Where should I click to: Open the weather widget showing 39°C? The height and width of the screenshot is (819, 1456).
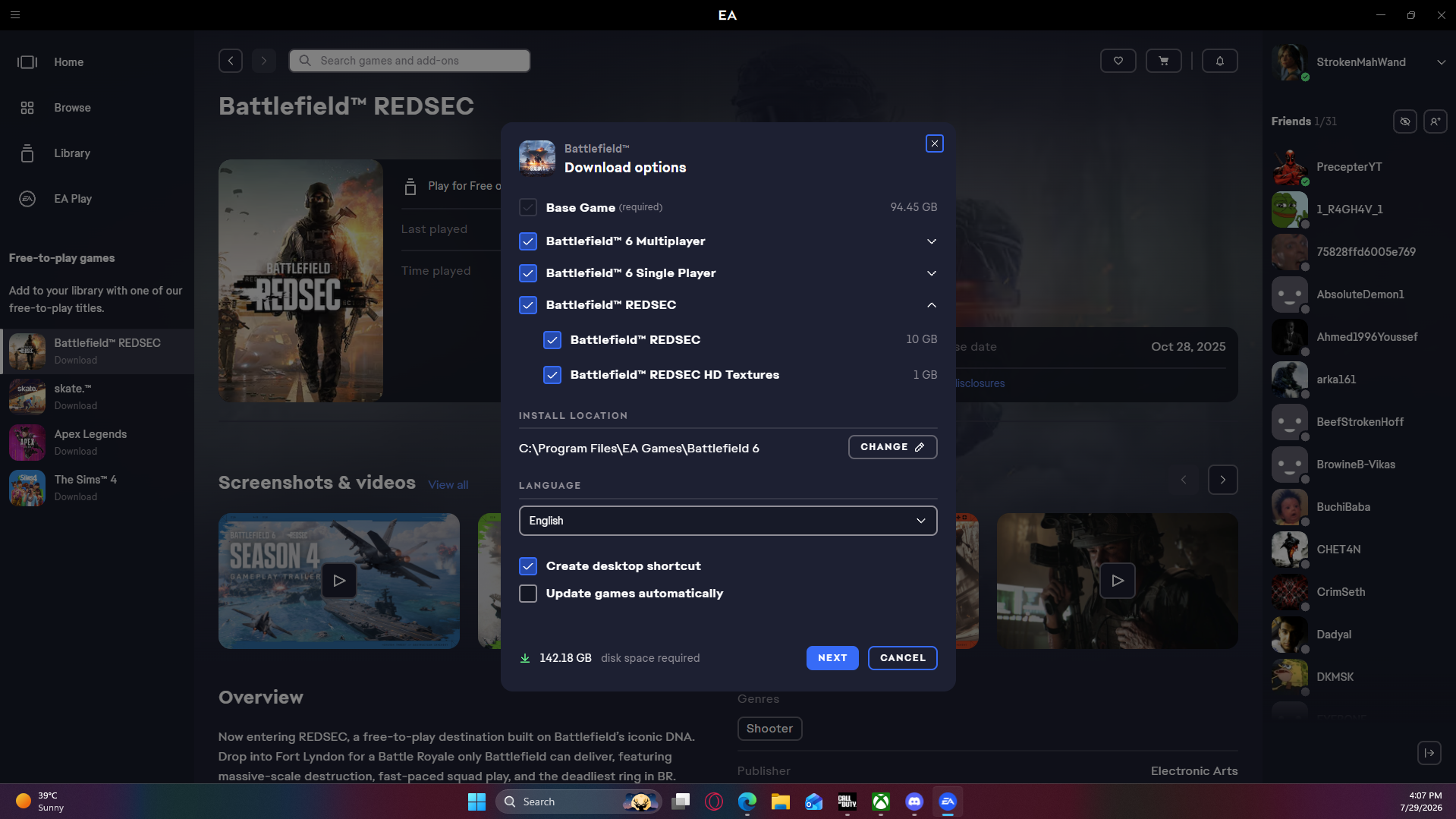click(x=39, y=802)
